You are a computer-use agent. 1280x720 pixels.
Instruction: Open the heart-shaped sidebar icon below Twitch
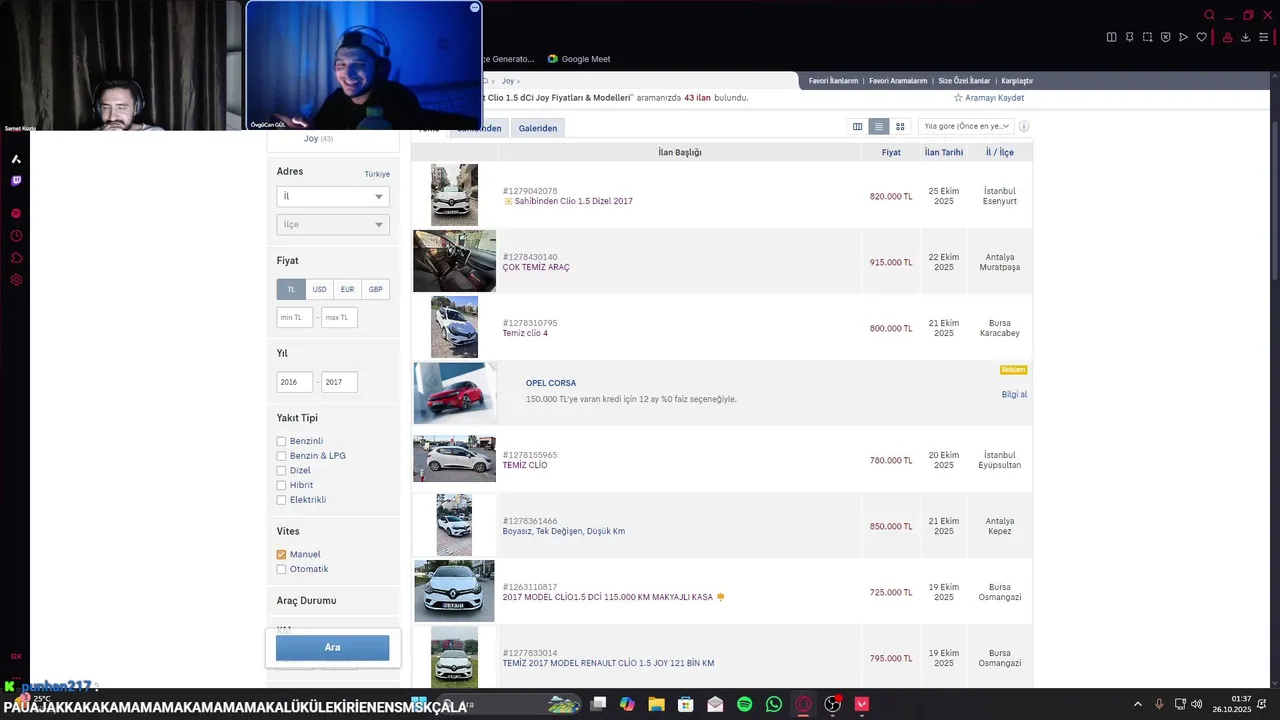click(16, 213)
